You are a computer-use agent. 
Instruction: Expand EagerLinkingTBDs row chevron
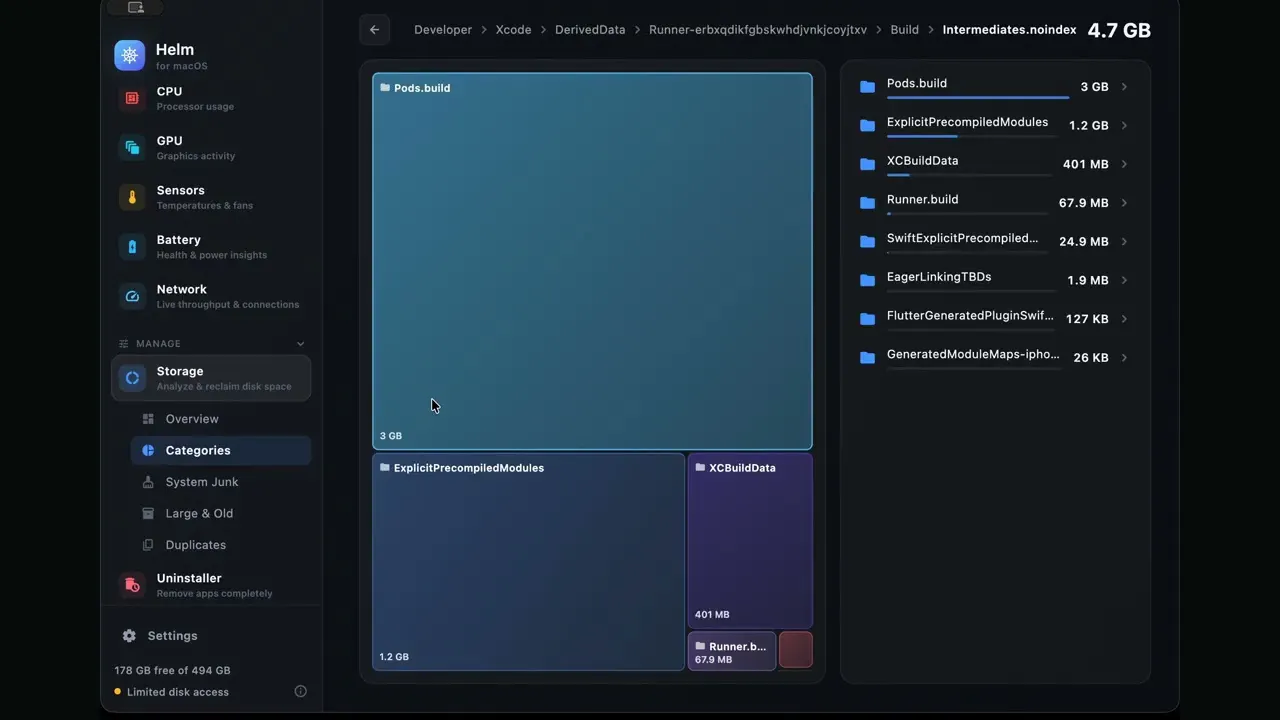tap(1124, 280)
